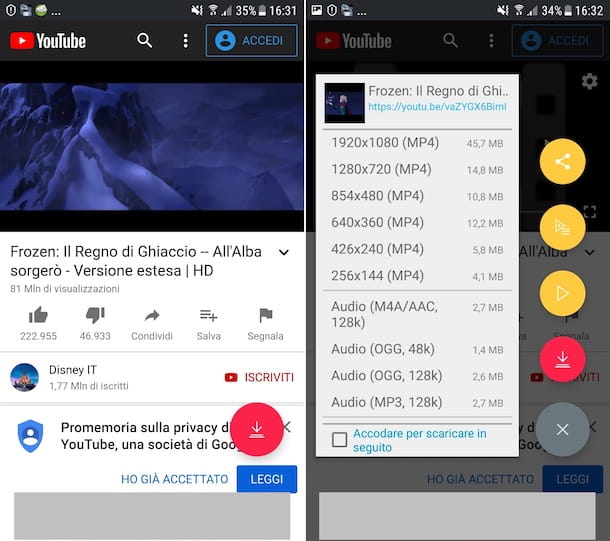Tap the search magnifier in left YouTube header

coord(145,41)
